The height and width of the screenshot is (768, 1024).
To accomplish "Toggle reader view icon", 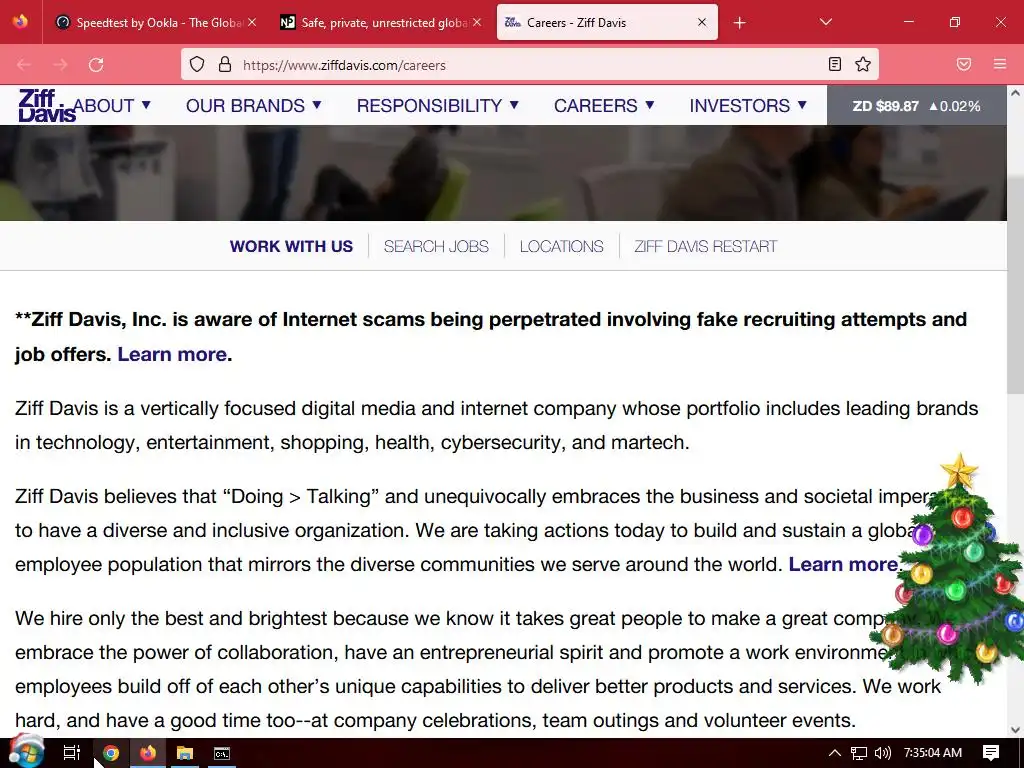I will pos(835,64).
